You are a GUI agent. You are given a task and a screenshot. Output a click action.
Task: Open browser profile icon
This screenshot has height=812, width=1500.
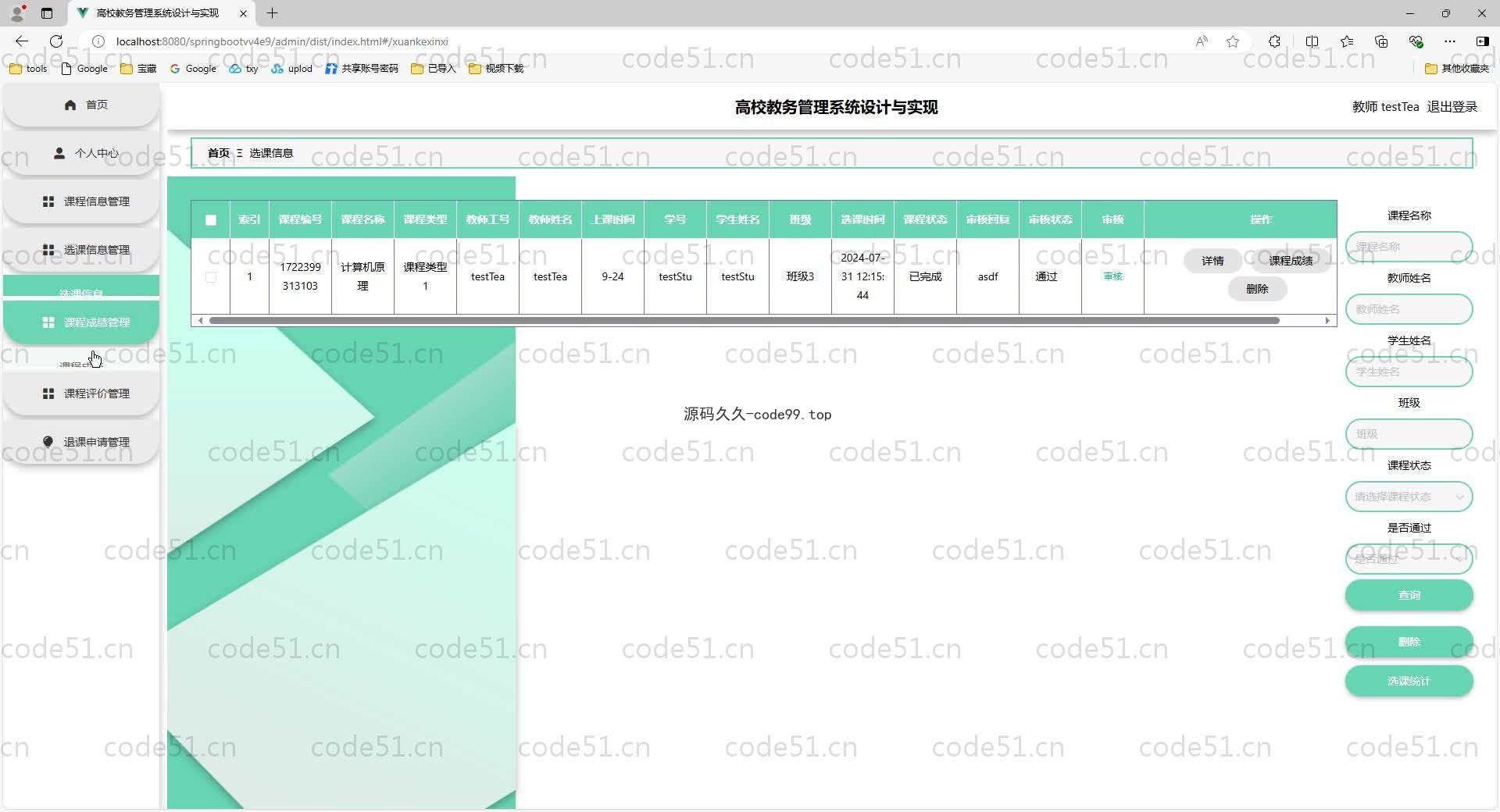[x=17, y=13]
